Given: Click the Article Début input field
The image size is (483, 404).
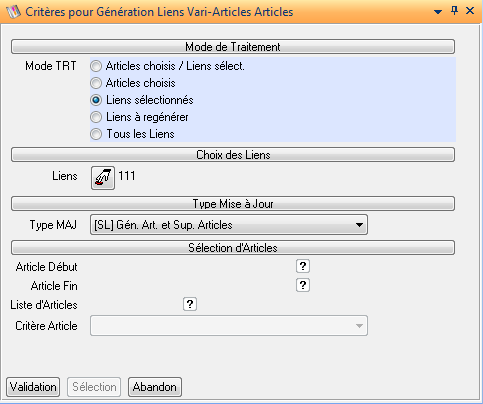Looking at the screenshot, I should coord(192,266).
